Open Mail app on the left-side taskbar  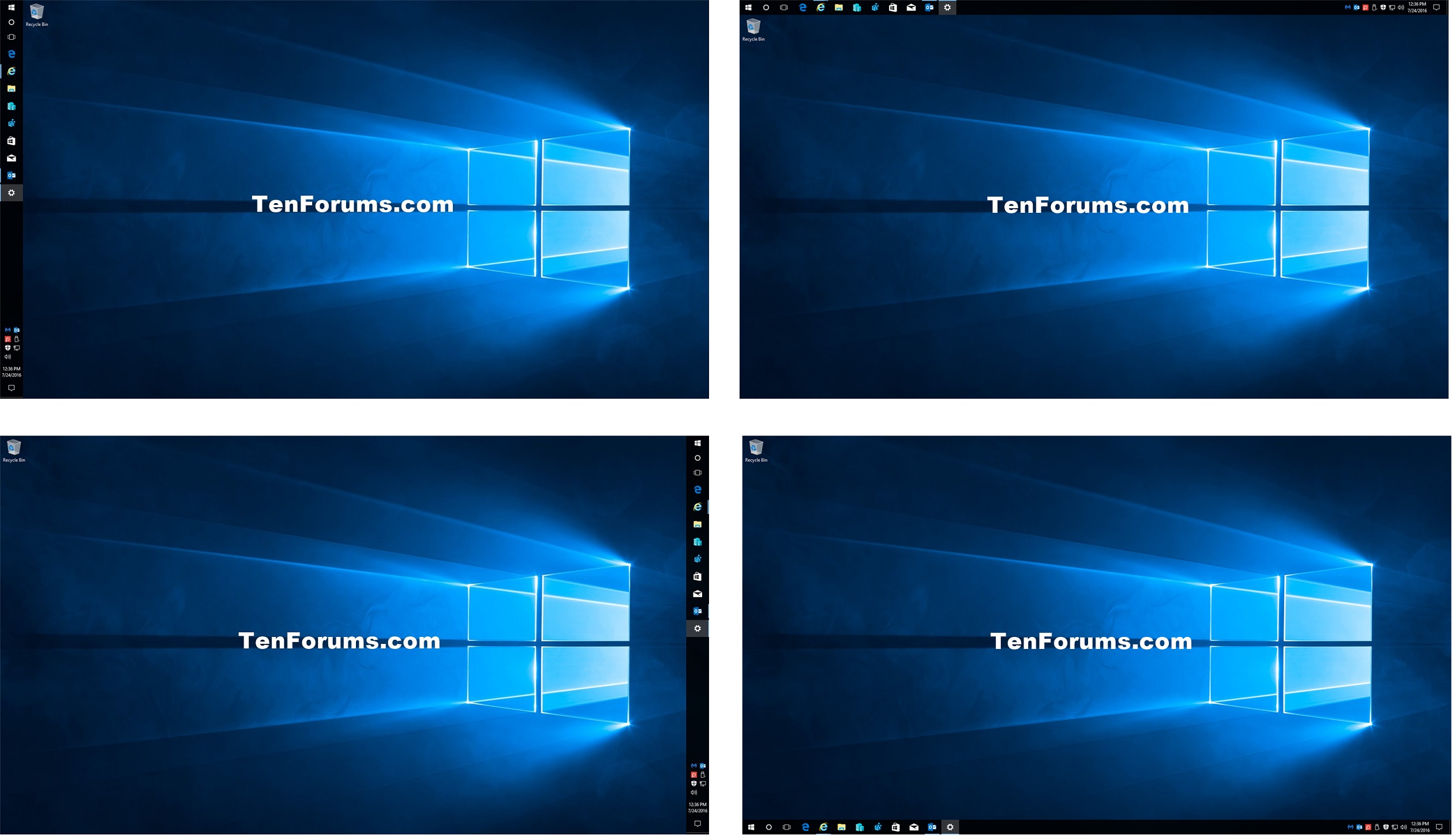[11, 158]
